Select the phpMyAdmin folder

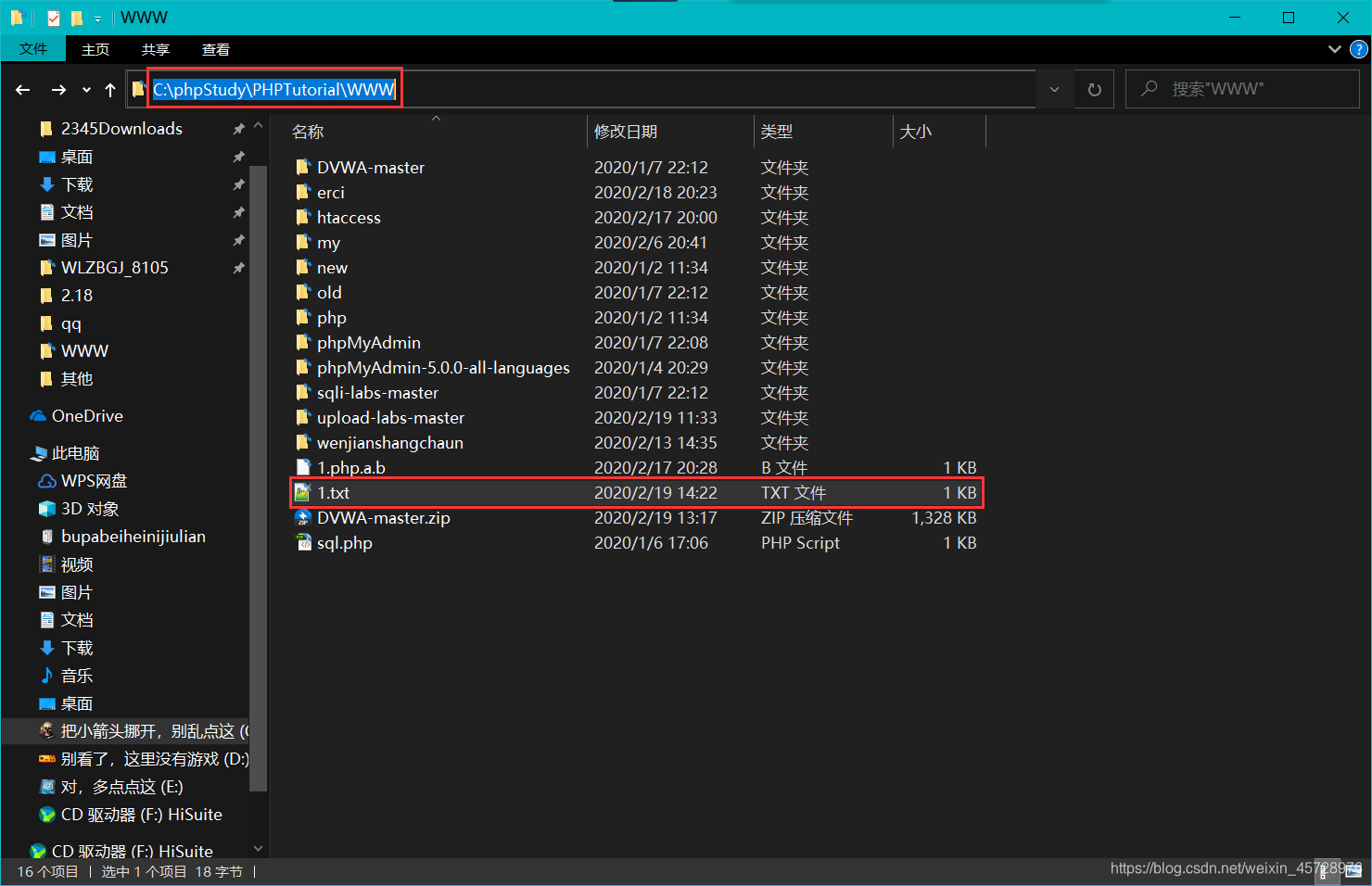click(369, 343)
